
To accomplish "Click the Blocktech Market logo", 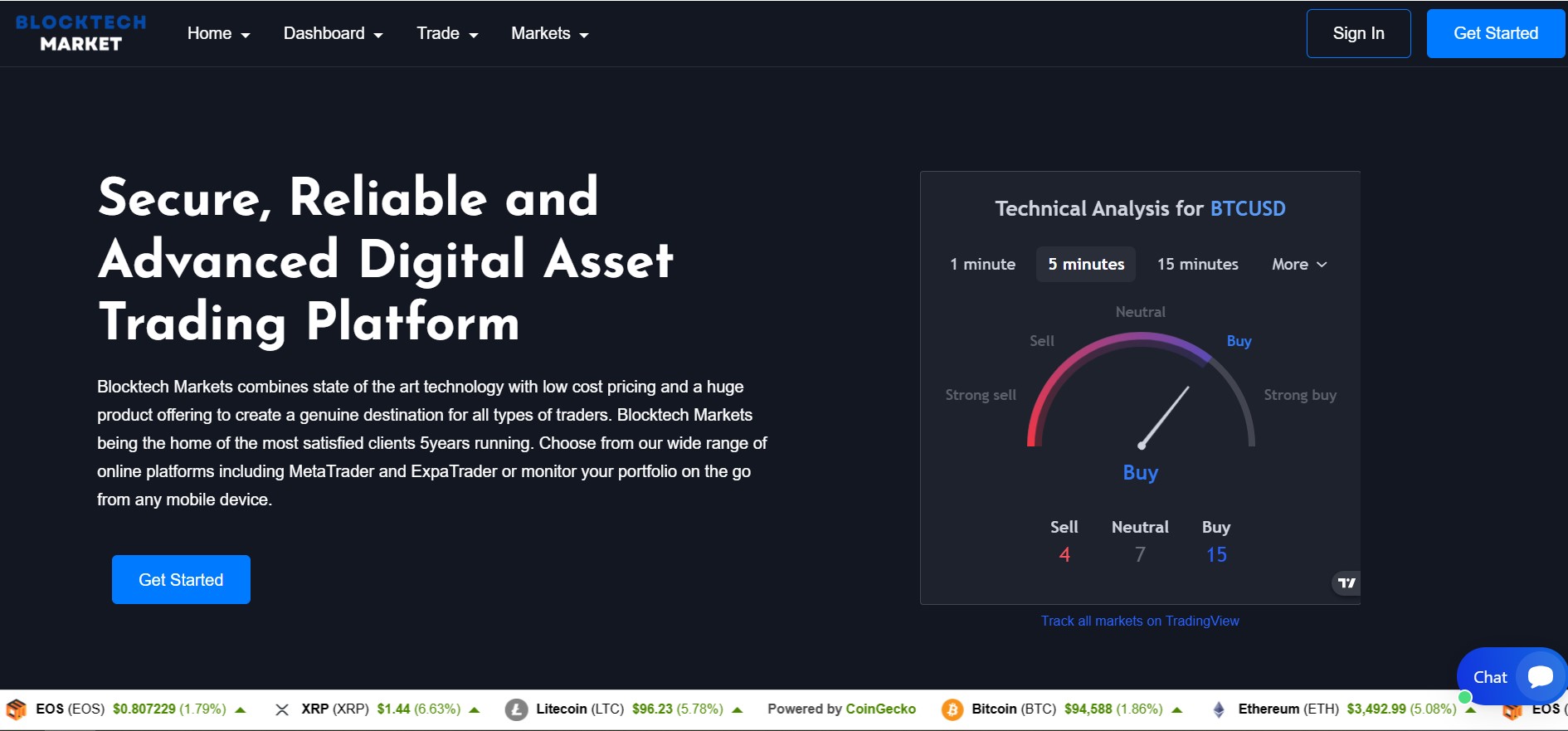I will [x=80, y=33].
